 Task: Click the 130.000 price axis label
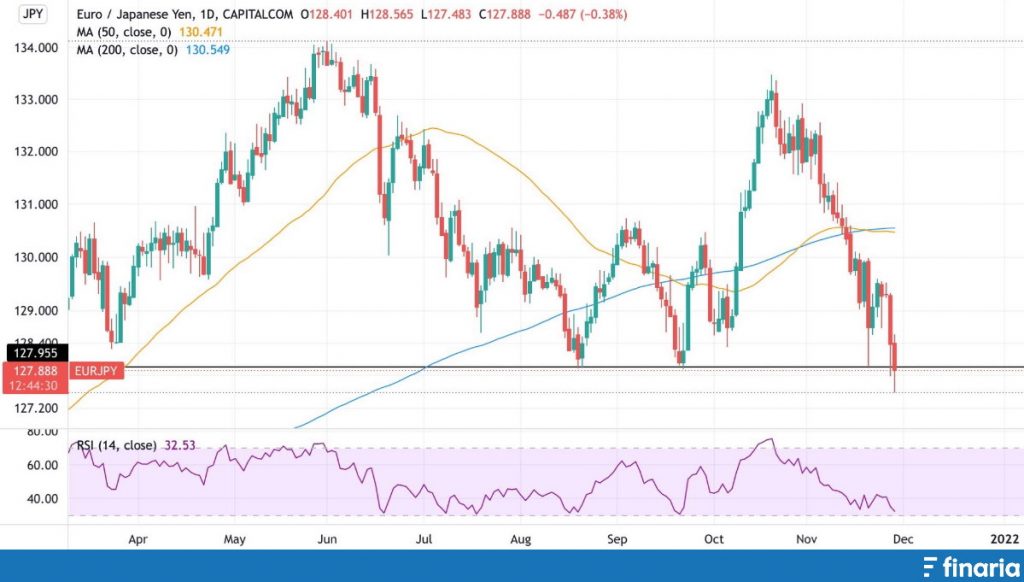tap(36, 257)
